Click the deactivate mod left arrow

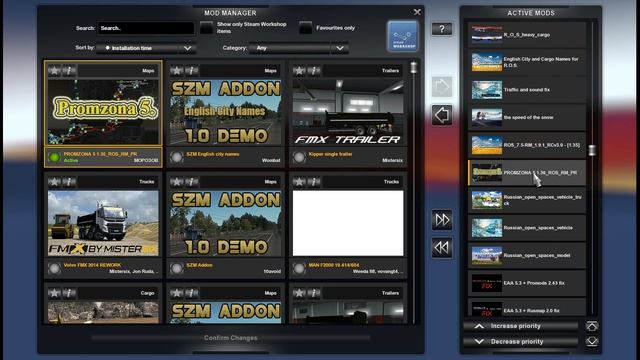[x=442, y=115]
